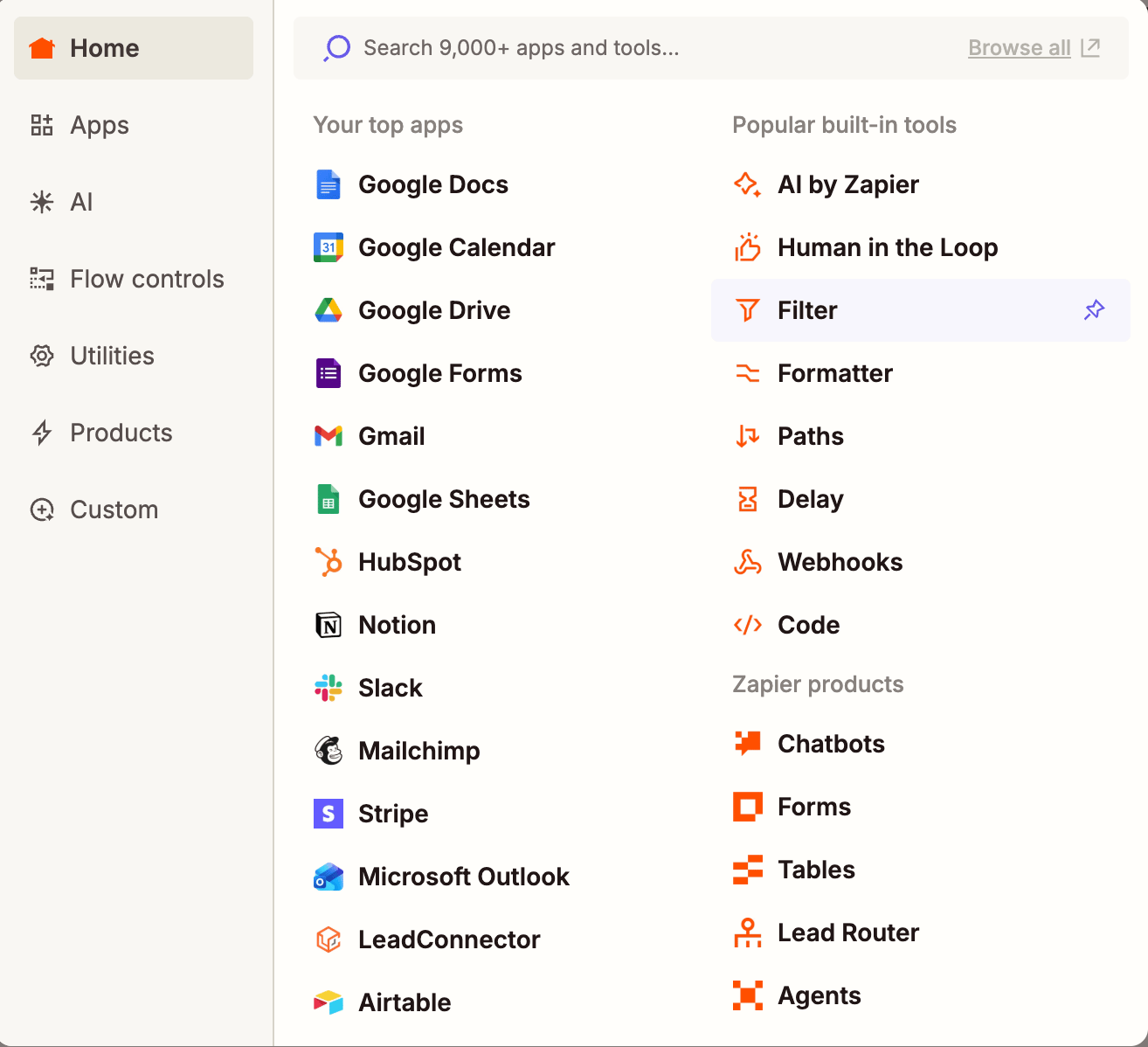Choose the Human in the Loop label
Screen dimensions: 1148x1047
(x=888, y=247)
